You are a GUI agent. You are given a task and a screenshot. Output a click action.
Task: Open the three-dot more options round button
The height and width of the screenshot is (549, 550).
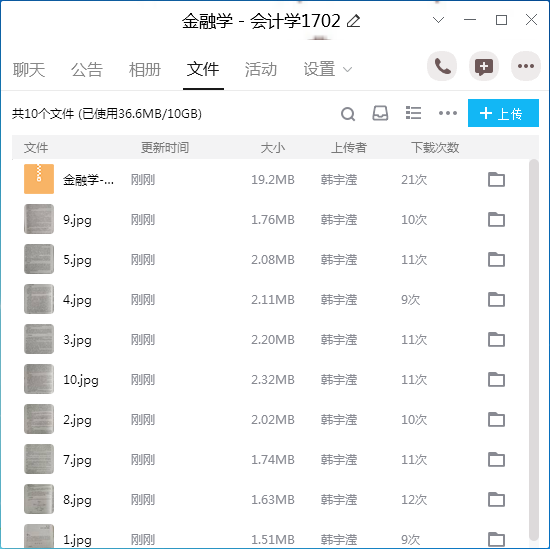tap(526, 66)
